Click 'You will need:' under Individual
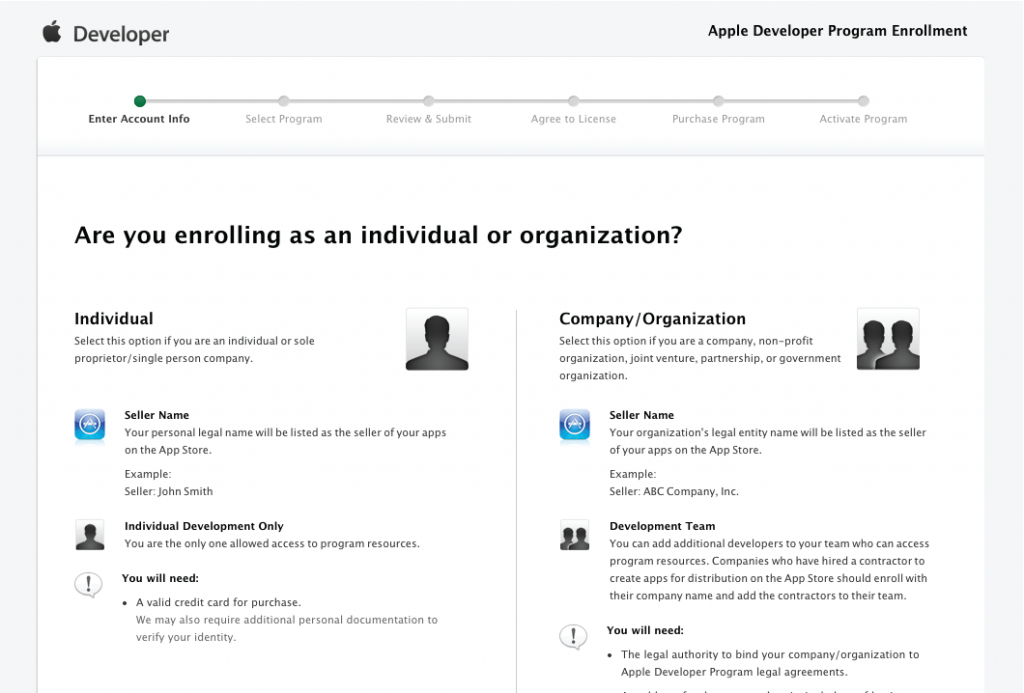1024x693 pixels. (160, 578)
